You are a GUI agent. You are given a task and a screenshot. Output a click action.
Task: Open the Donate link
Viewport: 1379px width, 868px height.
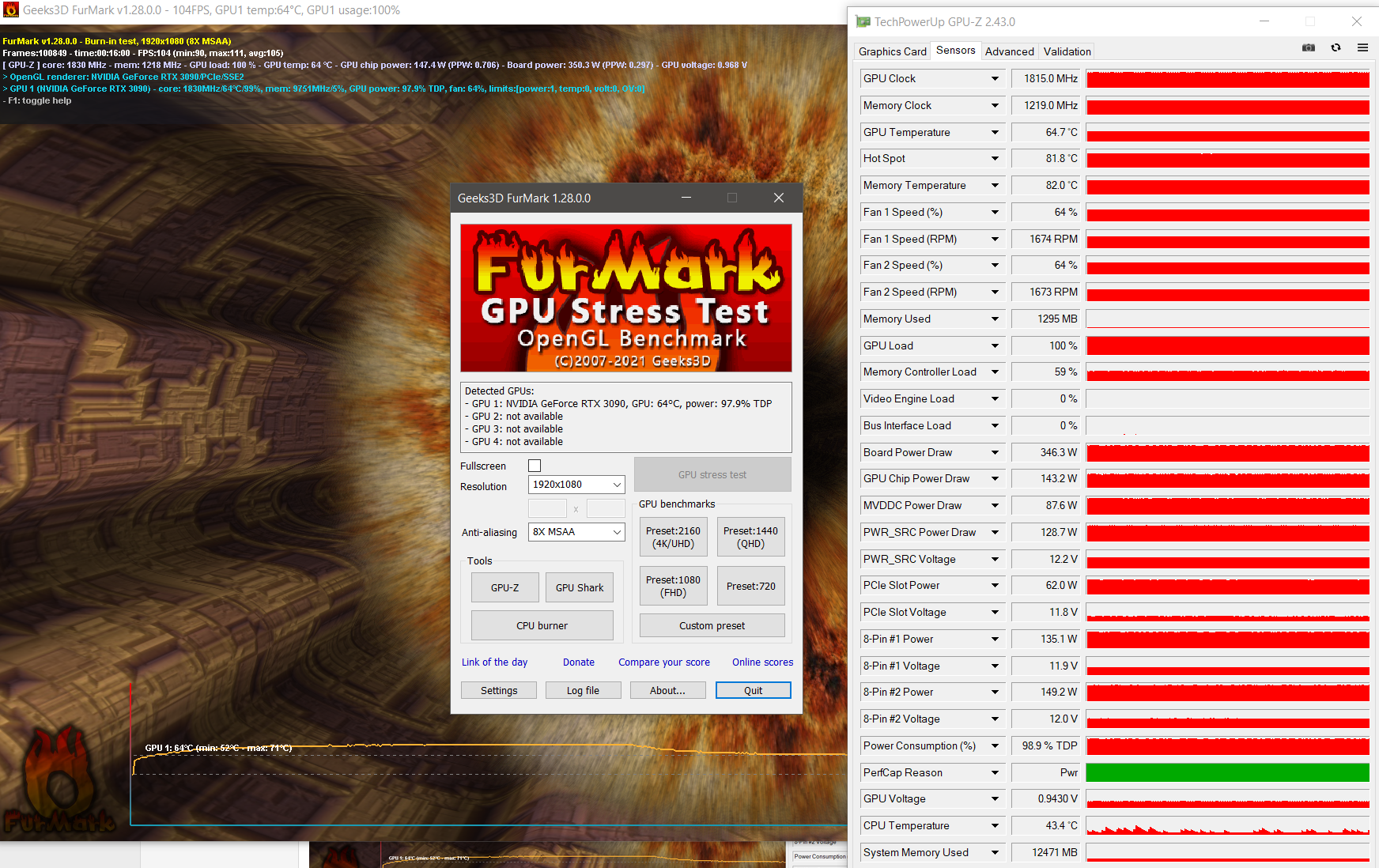[579, 662]
